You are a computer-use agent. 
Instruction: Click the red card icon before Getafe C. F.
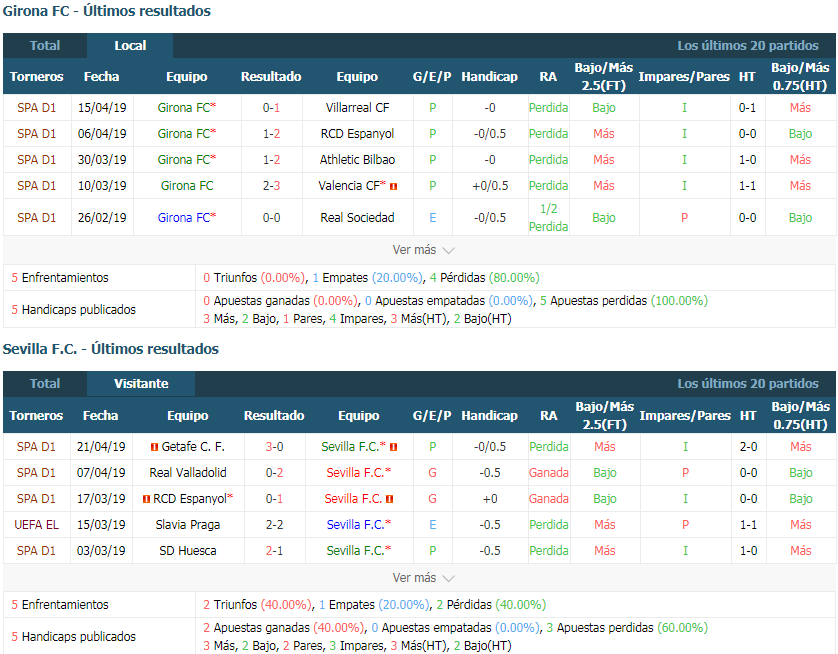154,447
